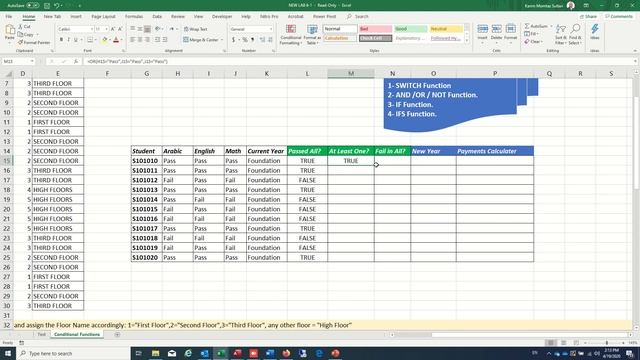Click the Insert Function fx icon
This screenshot has height=360, width=640.
(76, 61)
